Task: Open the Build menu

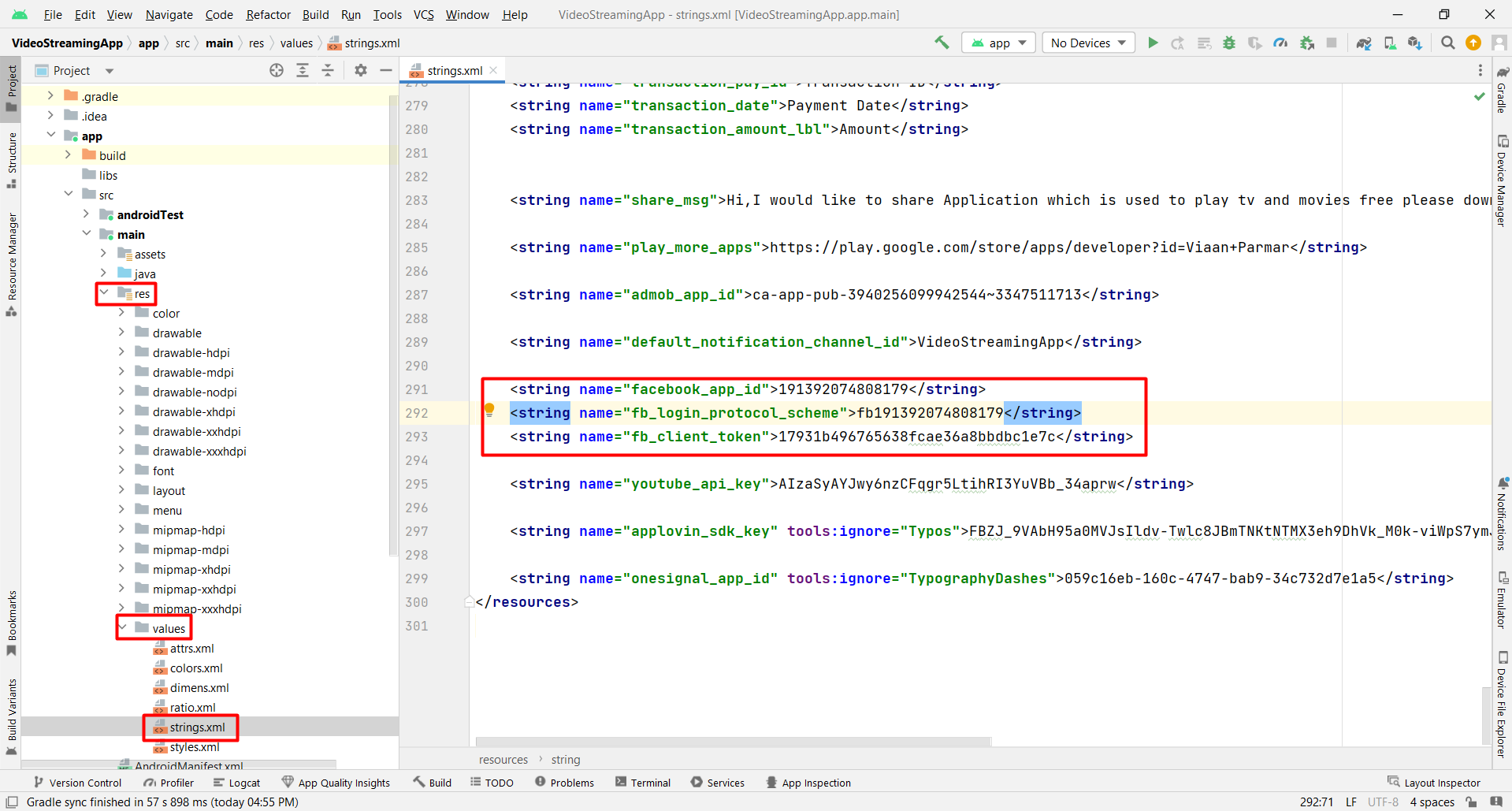Action: click(x=315, y=14)
